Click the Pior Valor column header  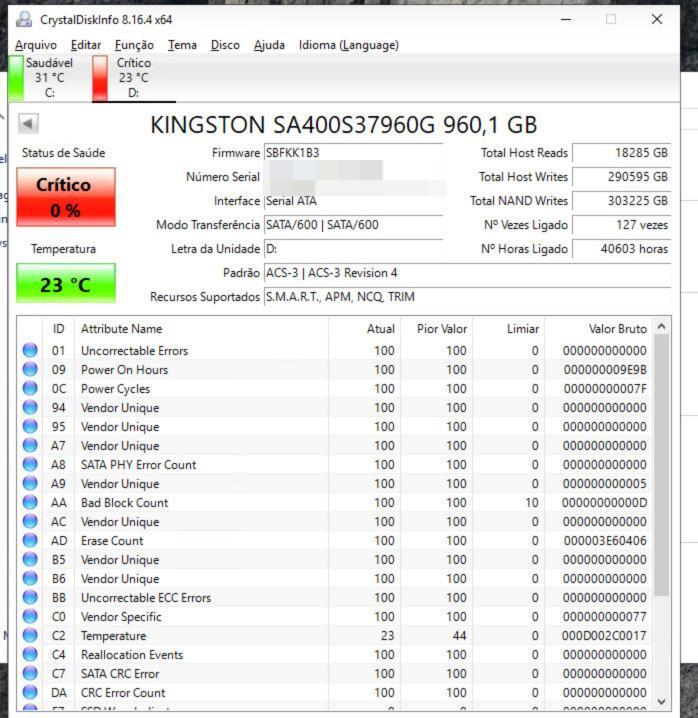[x=437, y=329]
